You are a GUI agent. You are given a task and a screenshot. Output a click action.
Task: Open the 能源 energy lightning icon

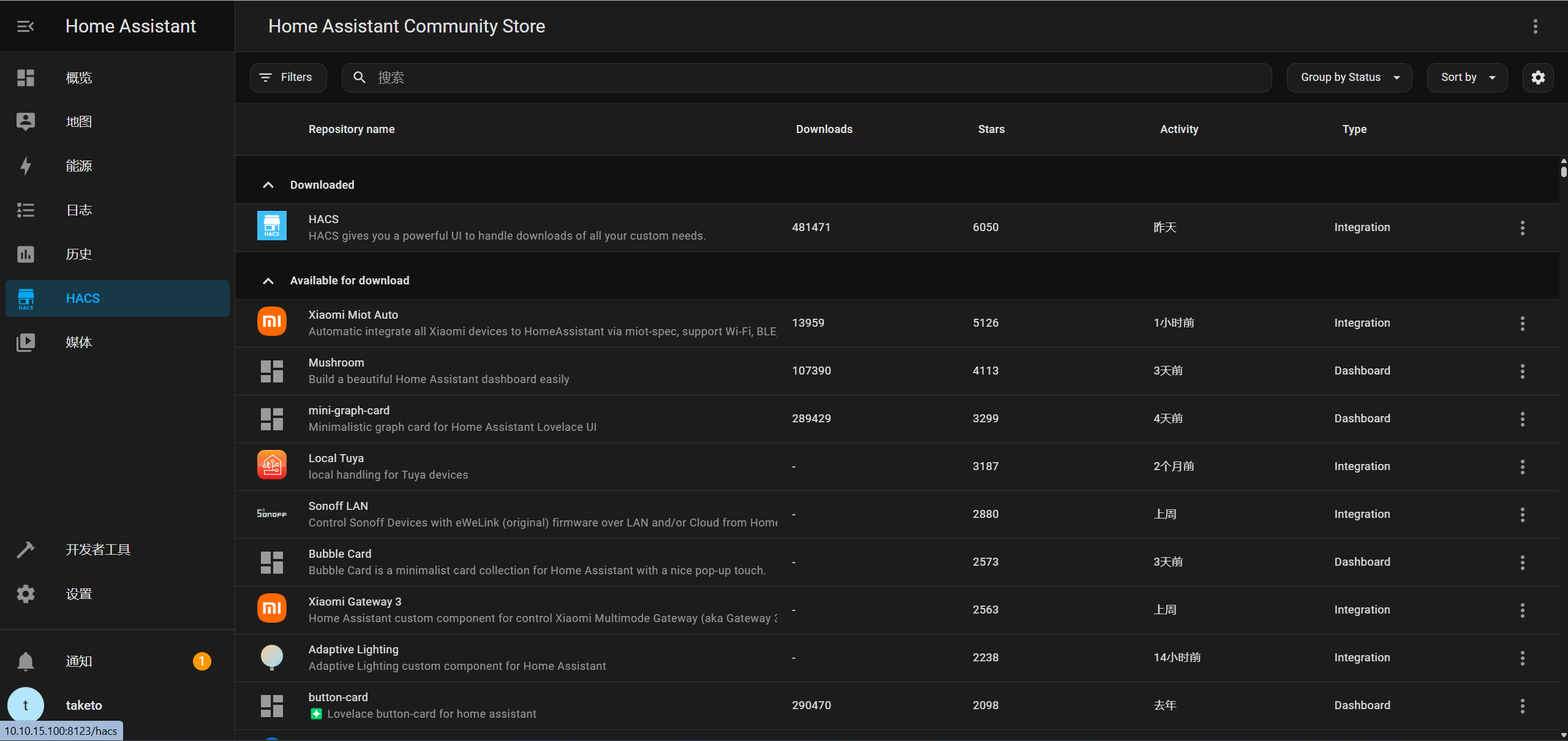click(26, 166)
